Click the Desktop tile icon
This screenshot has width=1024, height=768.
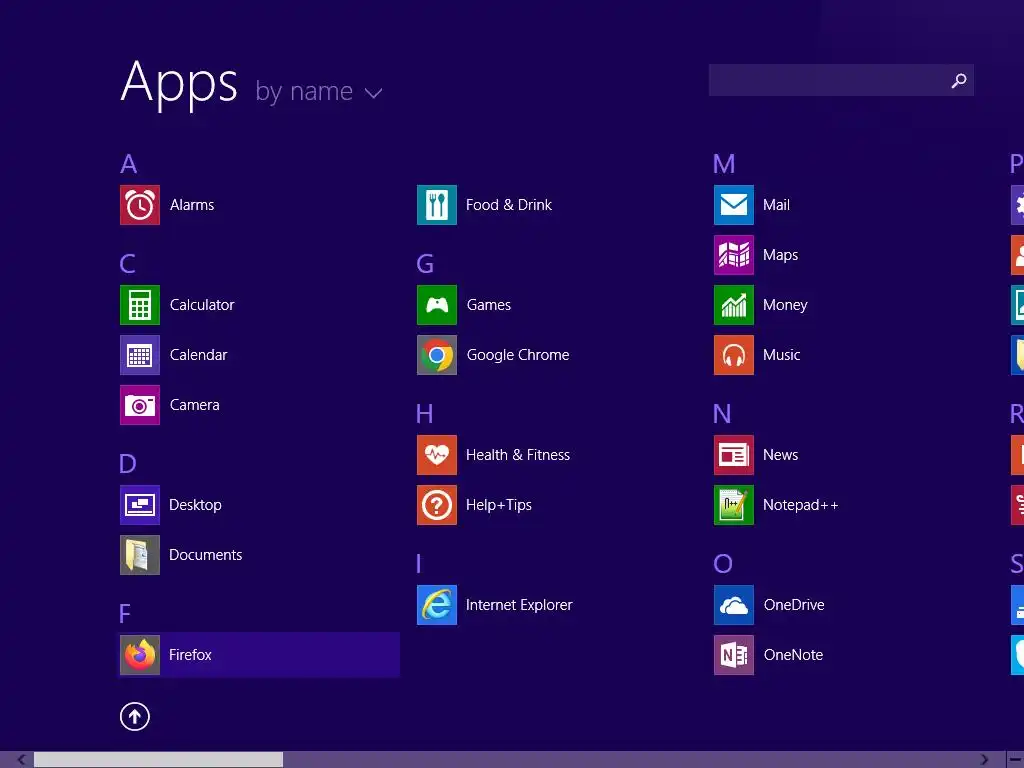click(140, 505)
